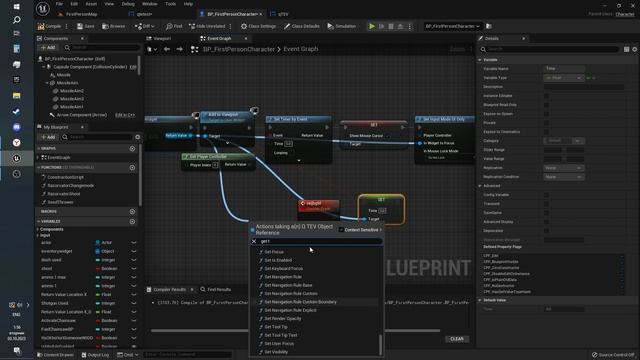
Task: Toggle the Blueprint Read Only checkbox
Action: 546,105
